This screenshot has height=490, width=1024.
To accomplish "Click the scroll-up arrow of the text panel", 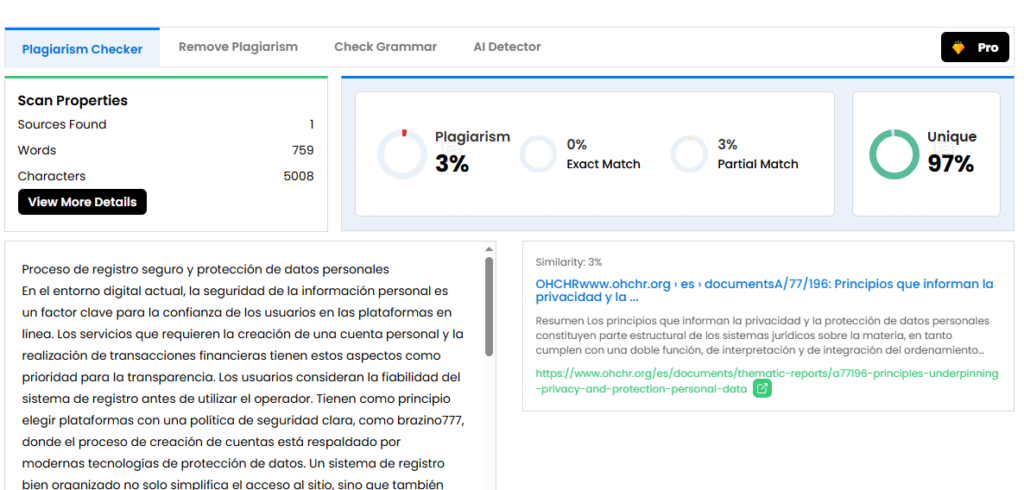I will [x=489, y=249].
